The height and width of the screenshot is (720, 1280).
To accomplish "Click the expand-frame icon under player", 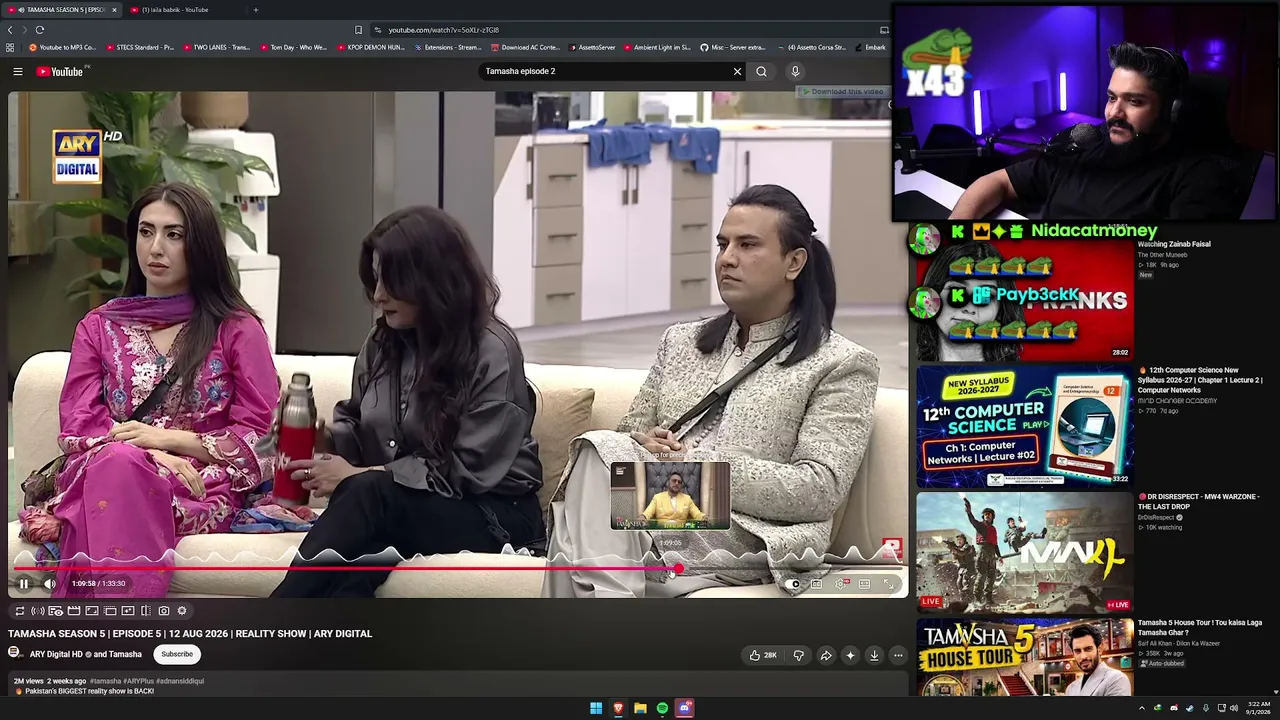I will pyautogui.click(x=92, y=611).
